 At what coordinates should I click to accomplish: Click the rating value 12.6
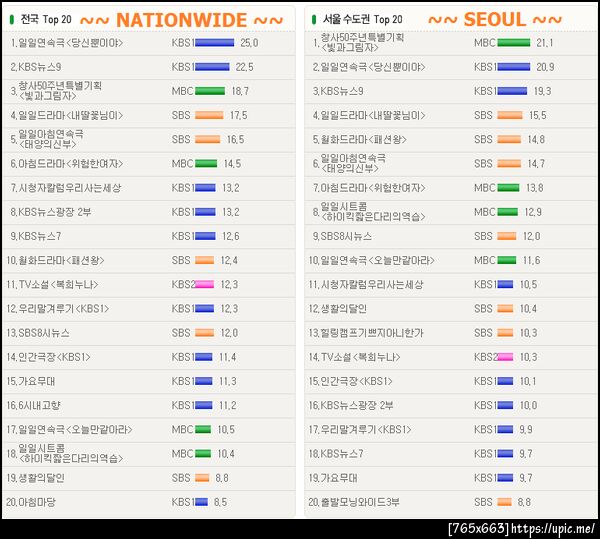pos(231,236)
